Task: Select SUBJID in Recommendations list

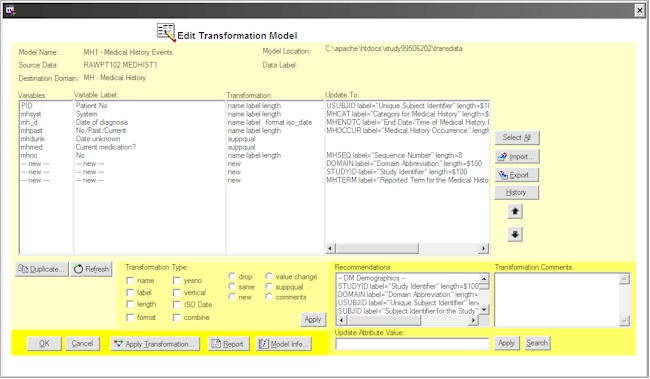Action: pos(408,311)
